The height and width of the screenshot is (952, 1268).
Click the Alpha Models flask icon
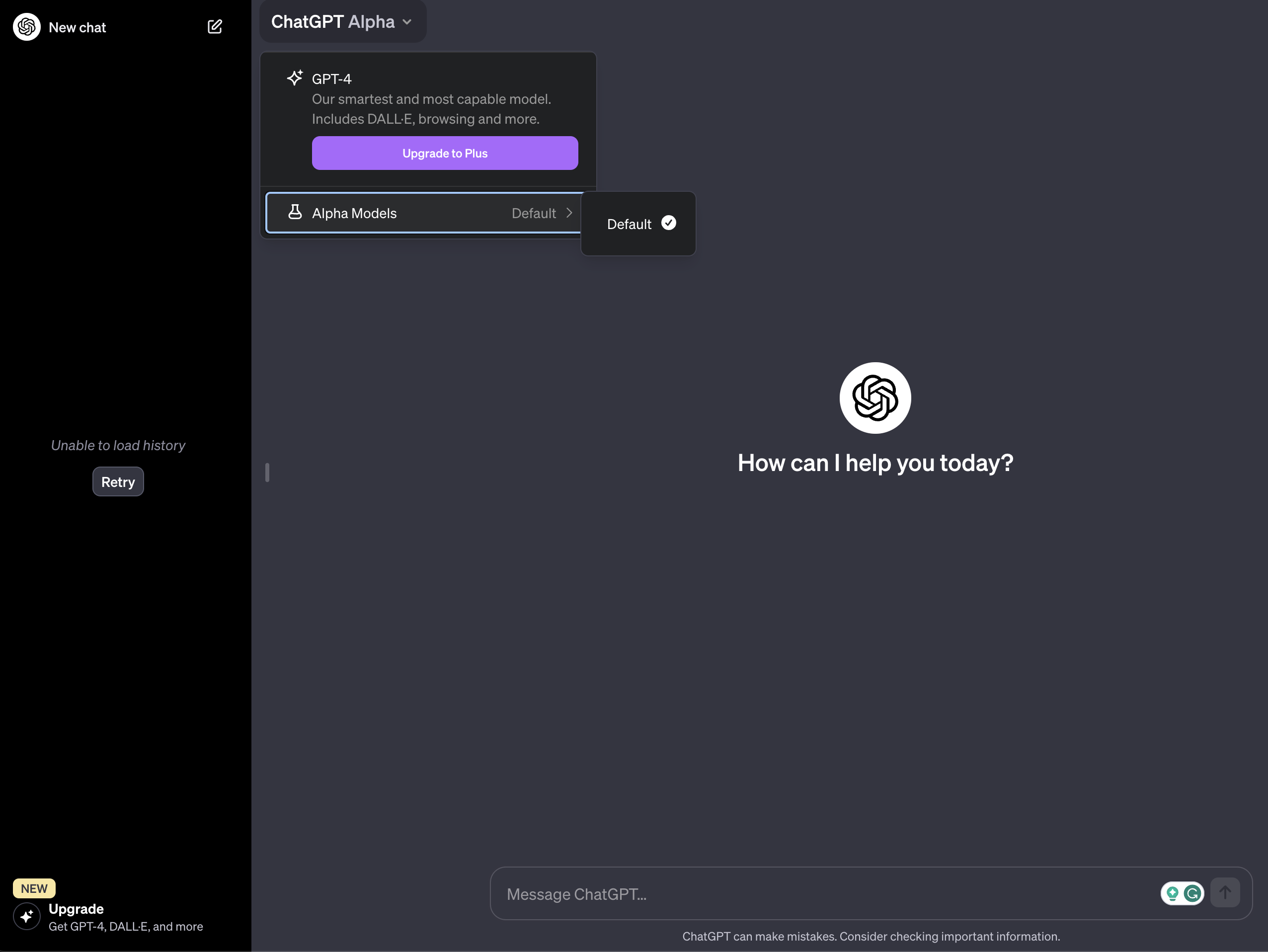pos(294,212)
